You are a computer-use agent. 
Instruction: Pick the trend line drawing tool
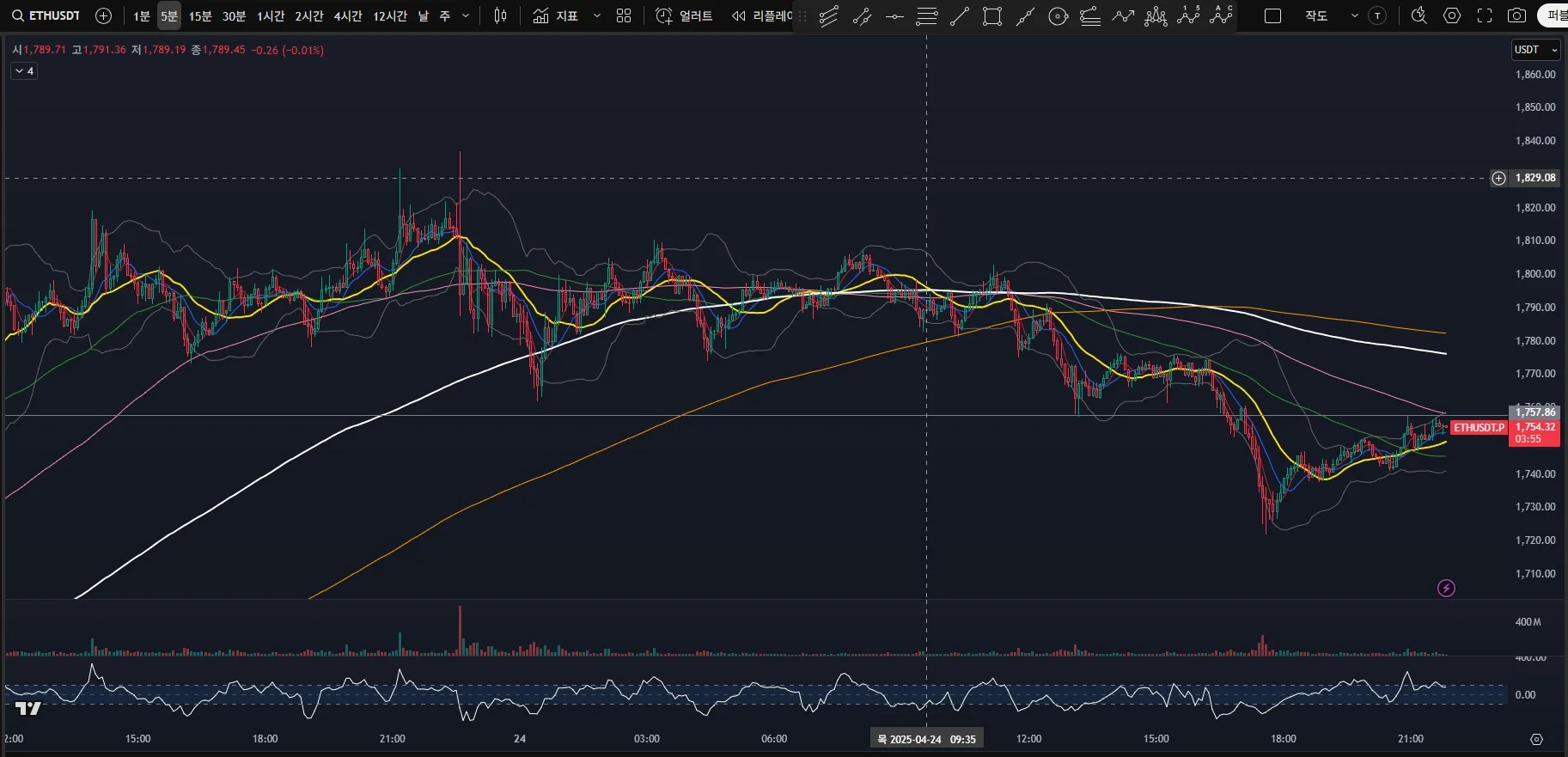pos(960,15)
